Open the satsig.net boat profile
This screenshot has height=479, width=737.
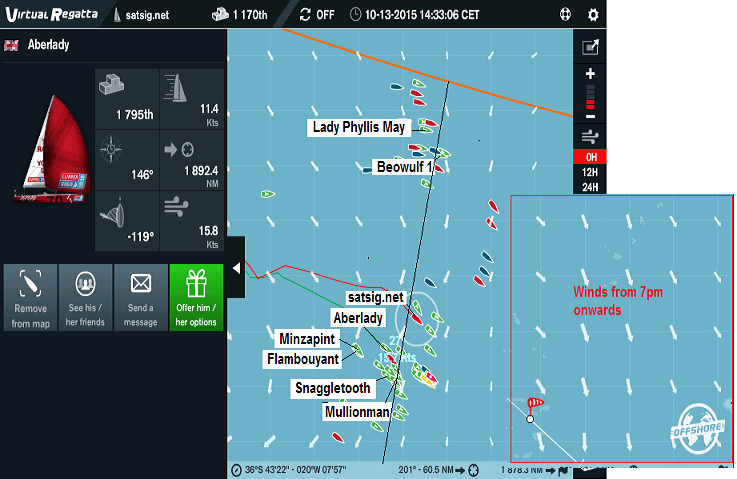point(141,15)
